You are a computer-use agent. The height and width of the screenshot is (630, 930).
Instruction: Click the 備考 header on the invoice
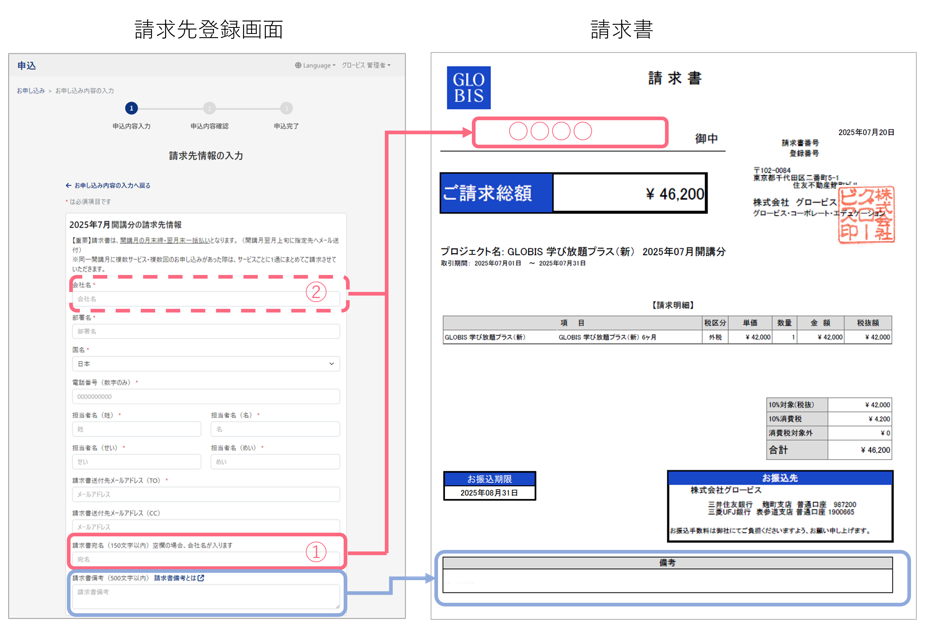pos(667,562)
